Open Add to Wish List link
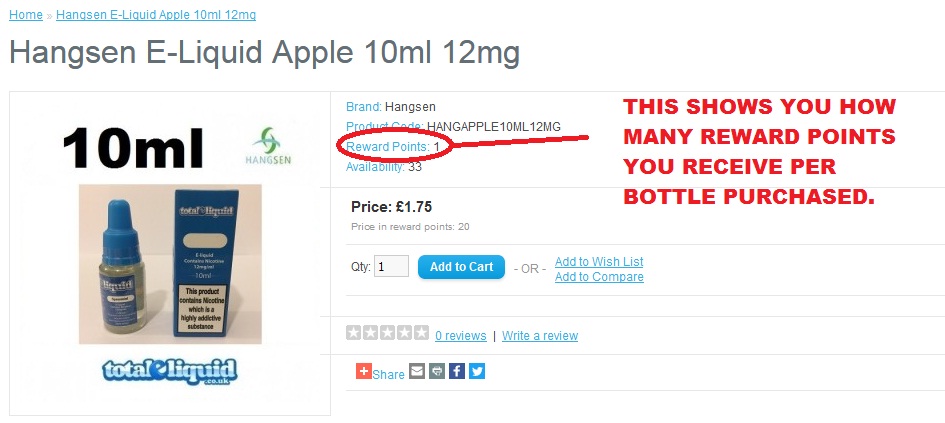This screenshot has width=945, height=423. (599, 262)
